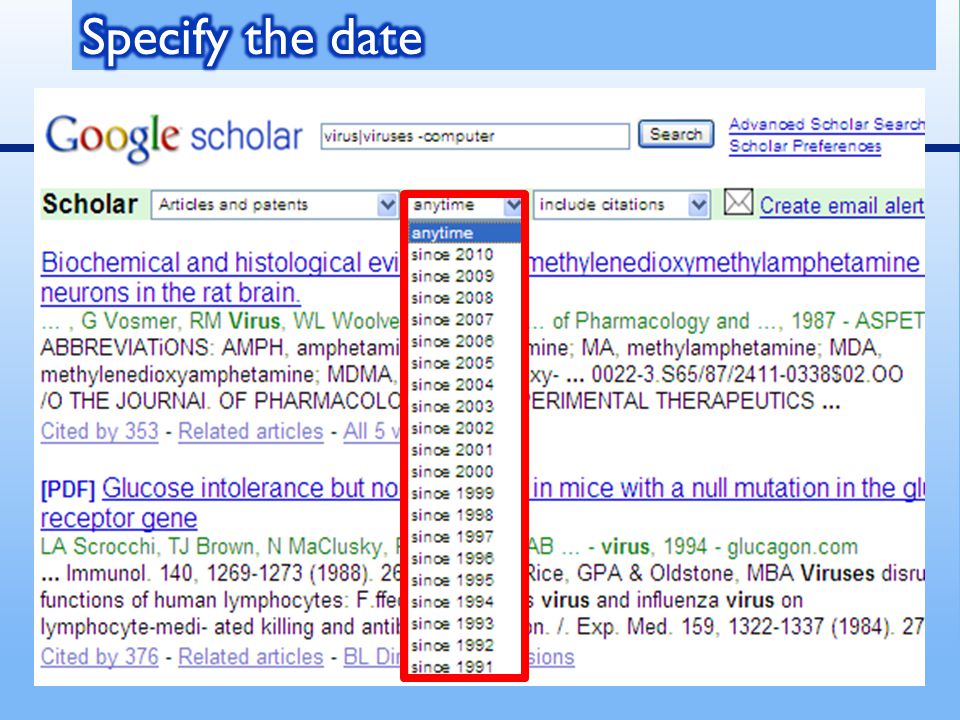
Task: Click the All 5 versions link
Action: pos(372,432)
